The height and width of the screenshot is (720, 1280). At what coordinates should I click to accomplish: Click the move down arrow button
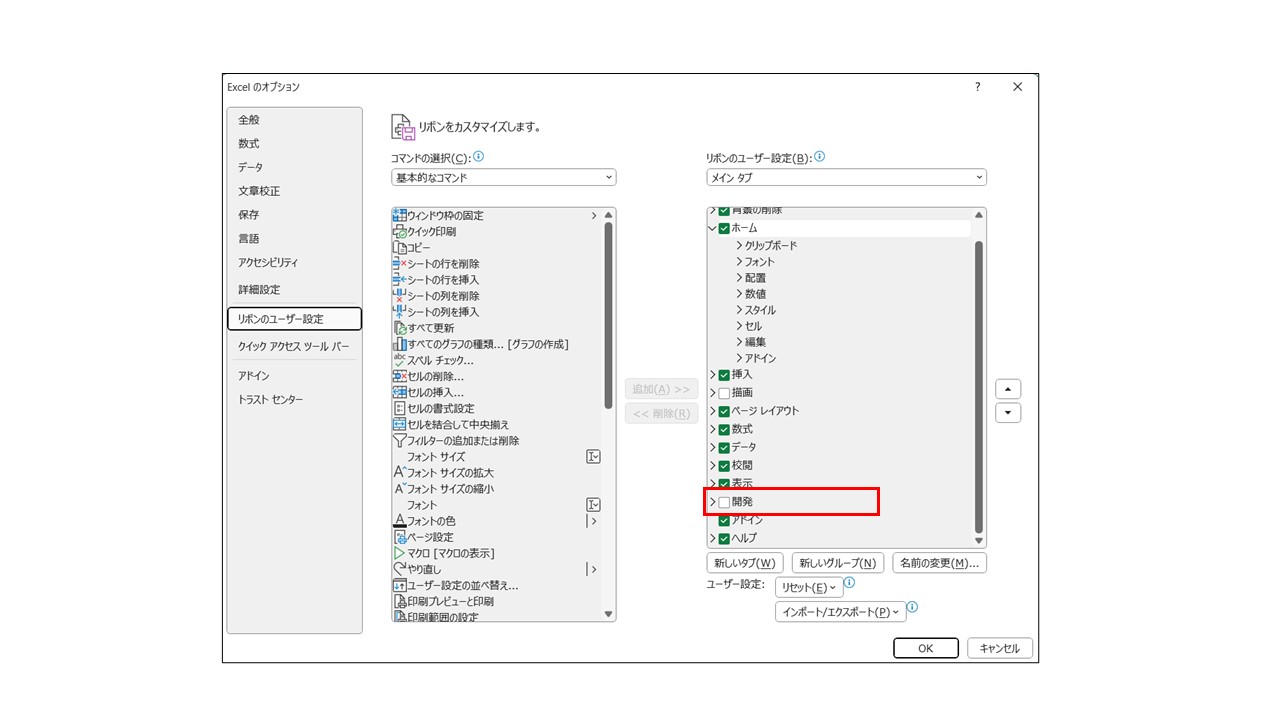(x=1008, y=412)
